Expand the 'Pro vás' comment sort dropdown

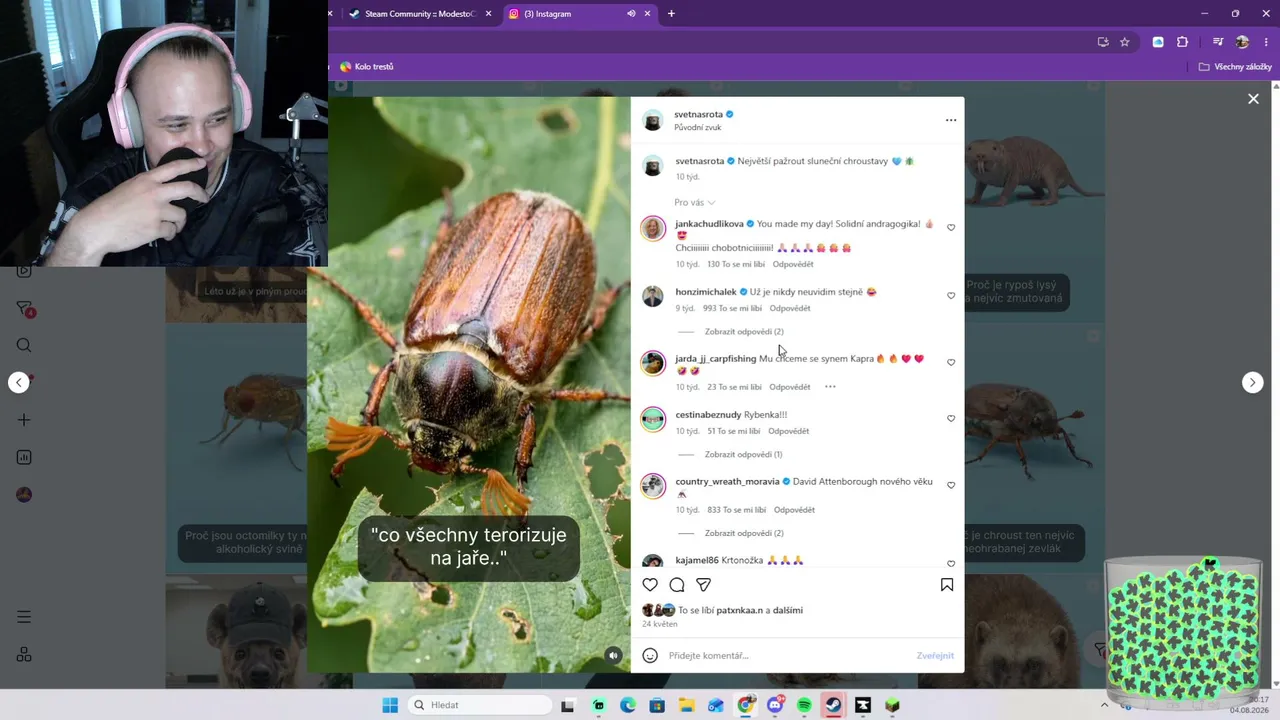695,203
